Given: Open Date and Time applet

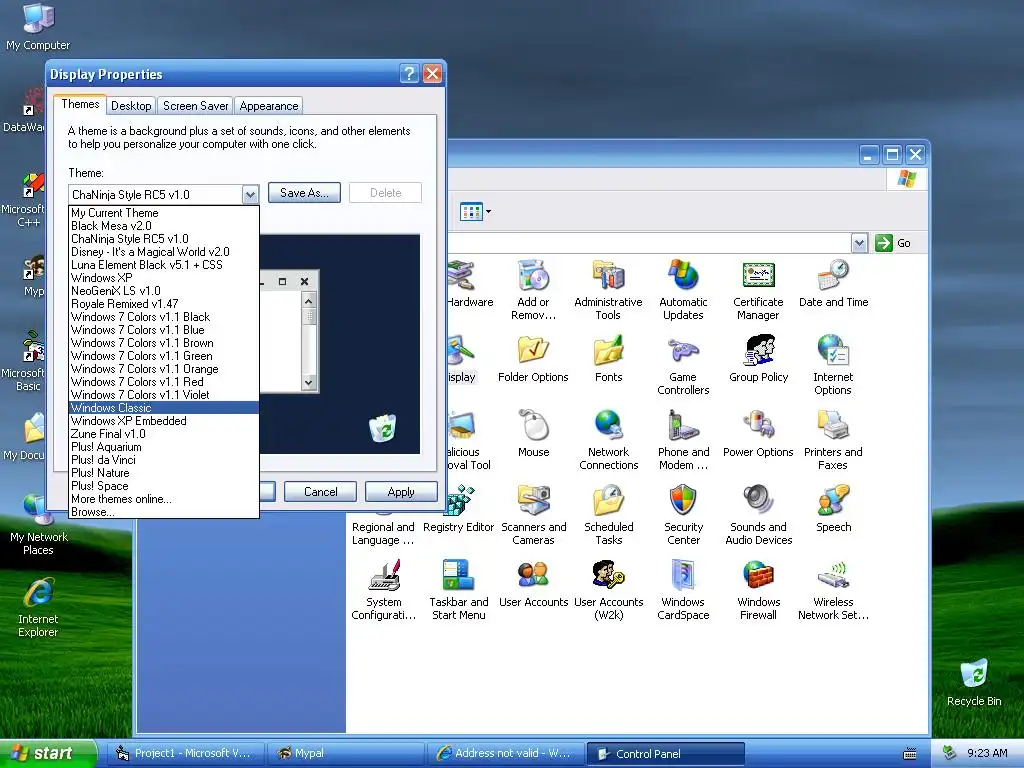Looking at the screenshot, I should pos(833,283).
